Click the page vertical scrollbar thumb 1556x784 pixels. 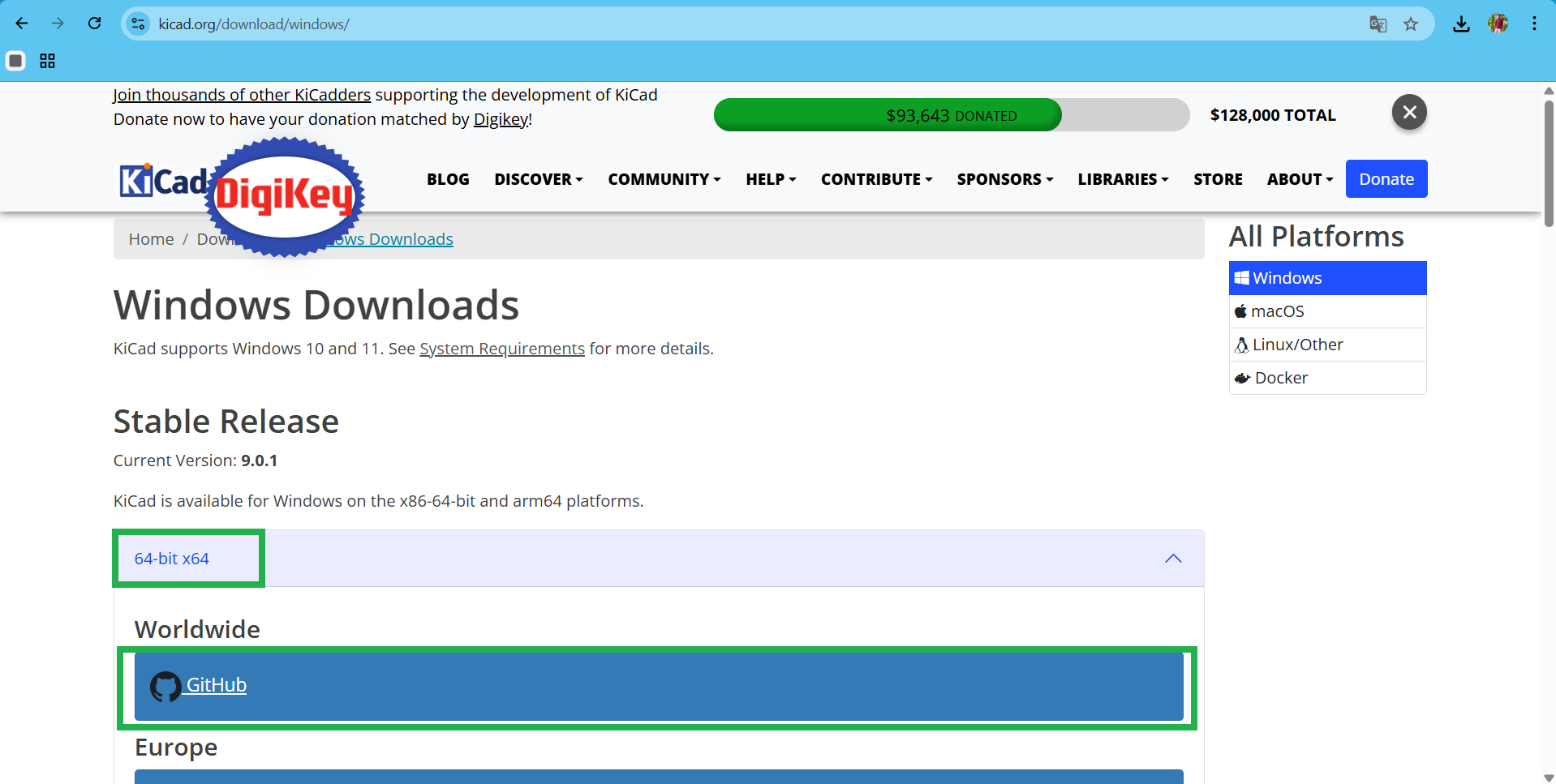pyautogui.click(x=1549, y=162)
